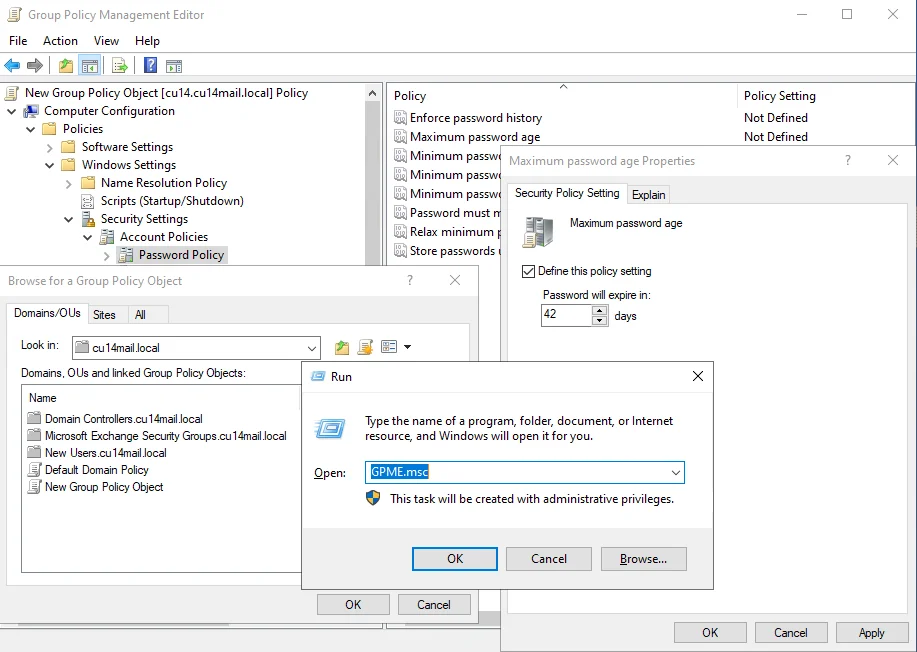Image resolution: width=917 pixels, height=652 pixels.
Task: Click the Password must meet policy row icon
Action: pos(400,213)
